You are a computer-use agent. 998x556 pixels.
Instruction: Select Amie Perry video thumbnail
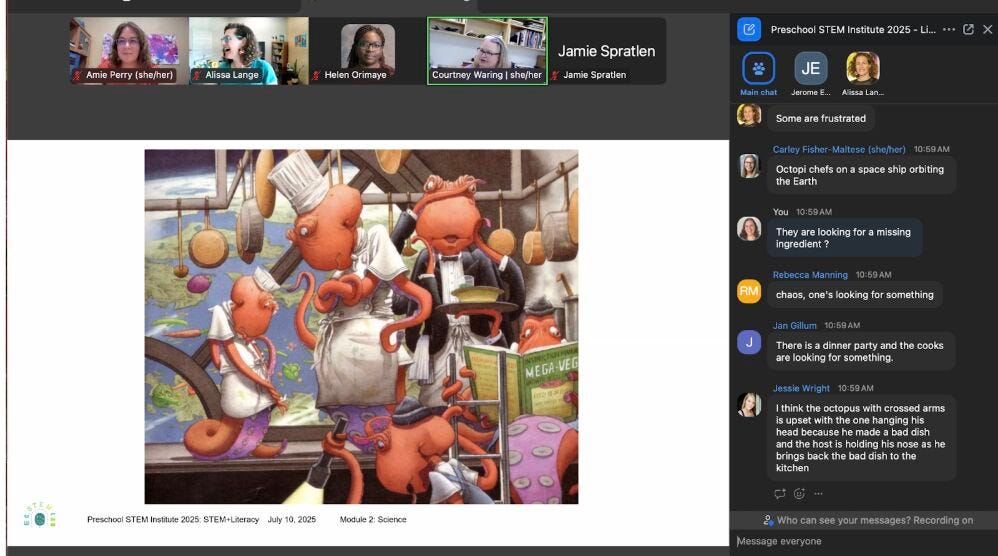coord(129,51)
